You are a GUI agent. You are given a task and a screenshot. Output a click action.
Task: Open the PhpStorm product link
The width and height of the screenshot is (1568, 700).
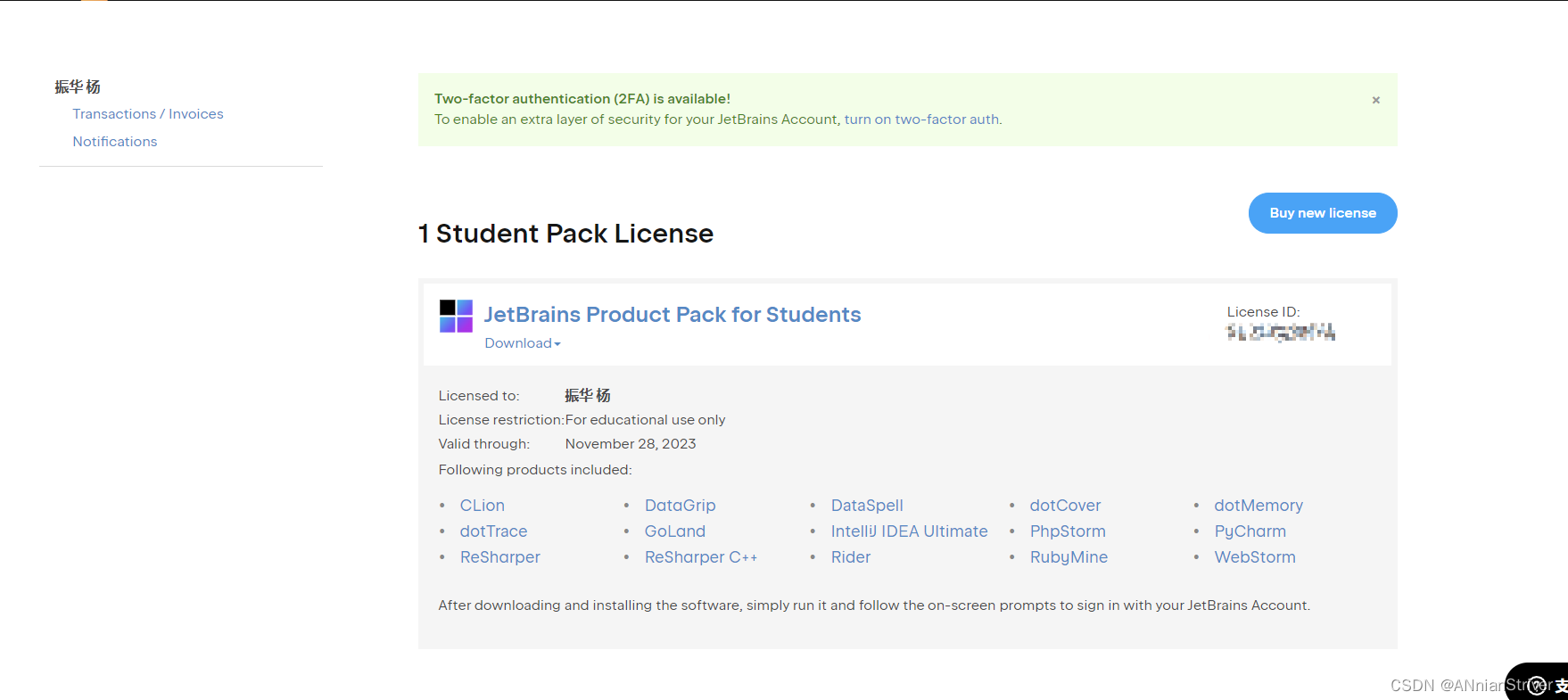coord(1069,531)
